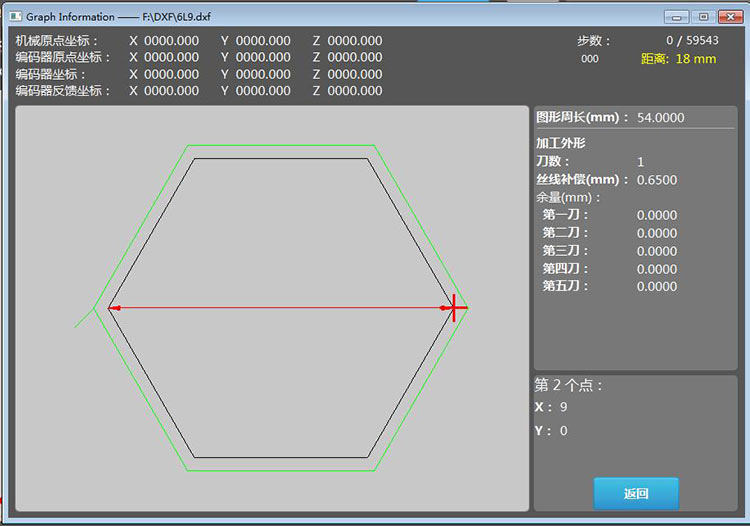Click the Y value 0 of point 2
This screenshot has width=750, height=526.
click(563, 431)
